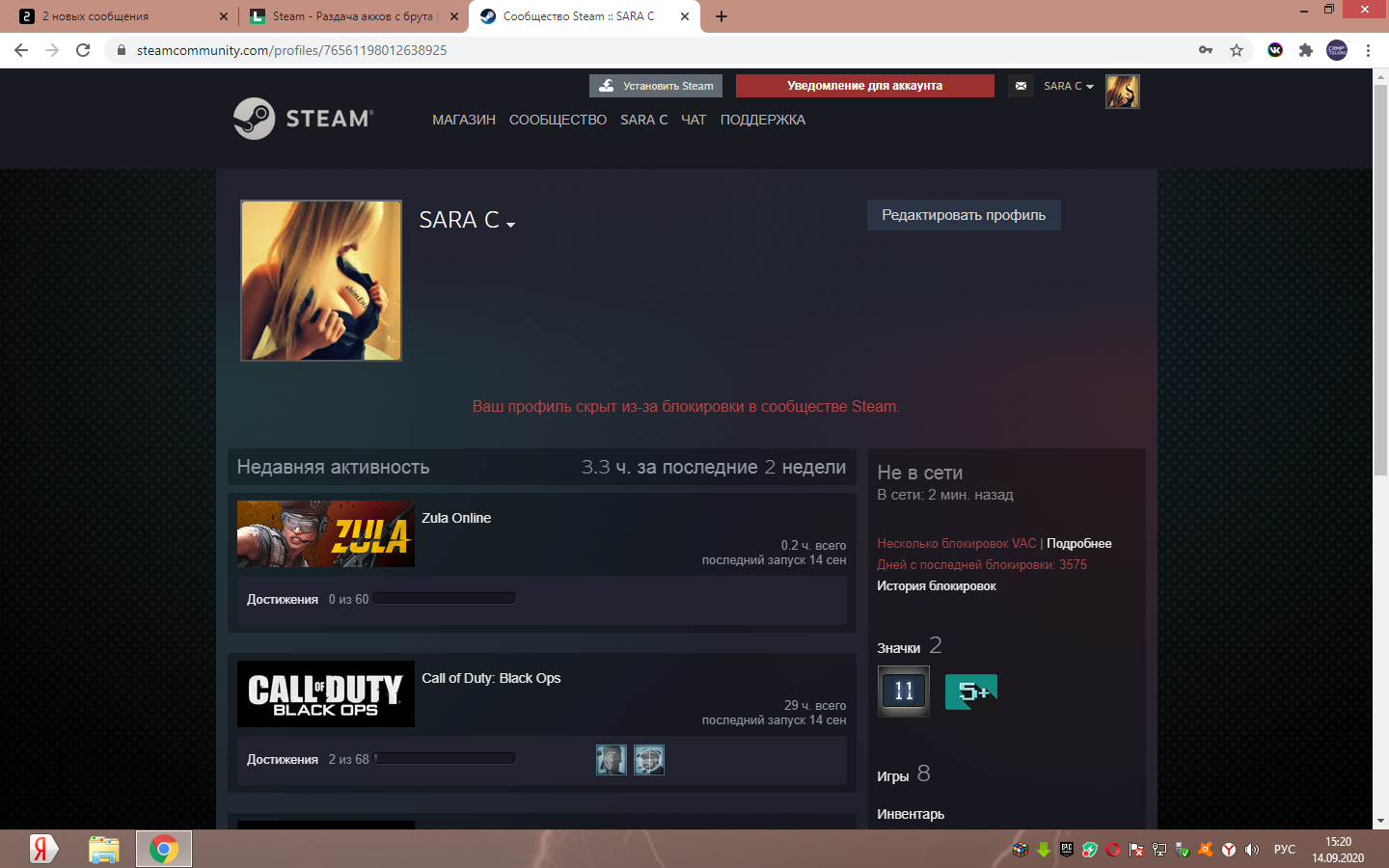The image size is (1389, 868).
Task: Open the Avast antivirus tray icon
Action: [1206, 850]
